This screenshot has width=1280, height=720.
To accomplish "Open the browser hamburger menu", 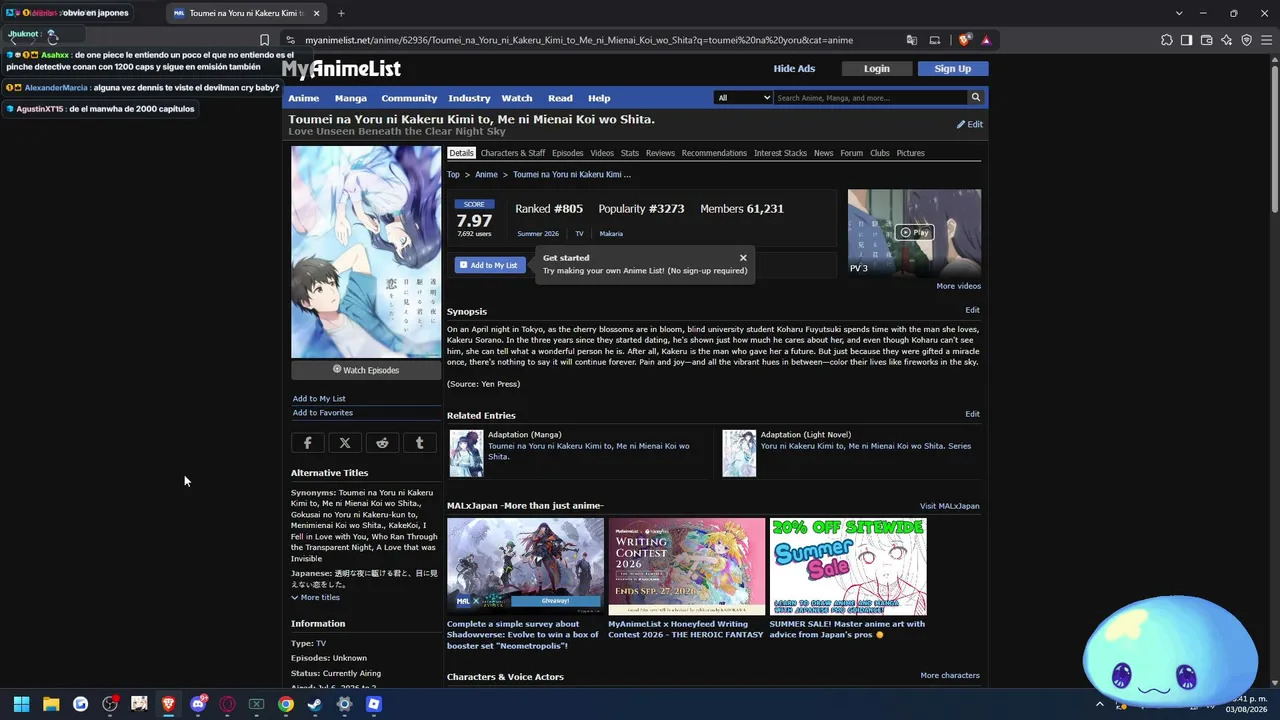I will [x=1266, y=40].
